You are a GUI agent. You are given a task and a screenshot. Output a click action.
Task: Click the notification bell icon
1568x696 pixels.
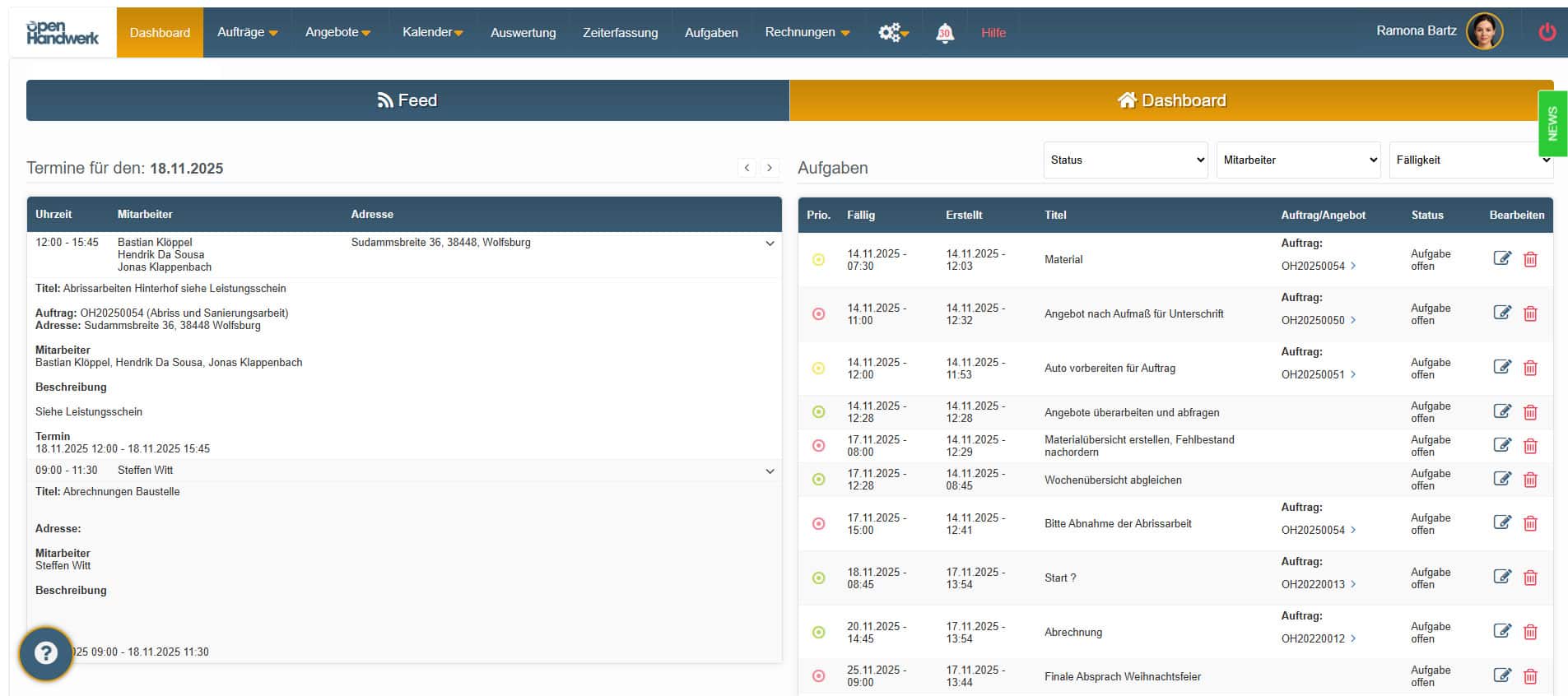point(944,33)
